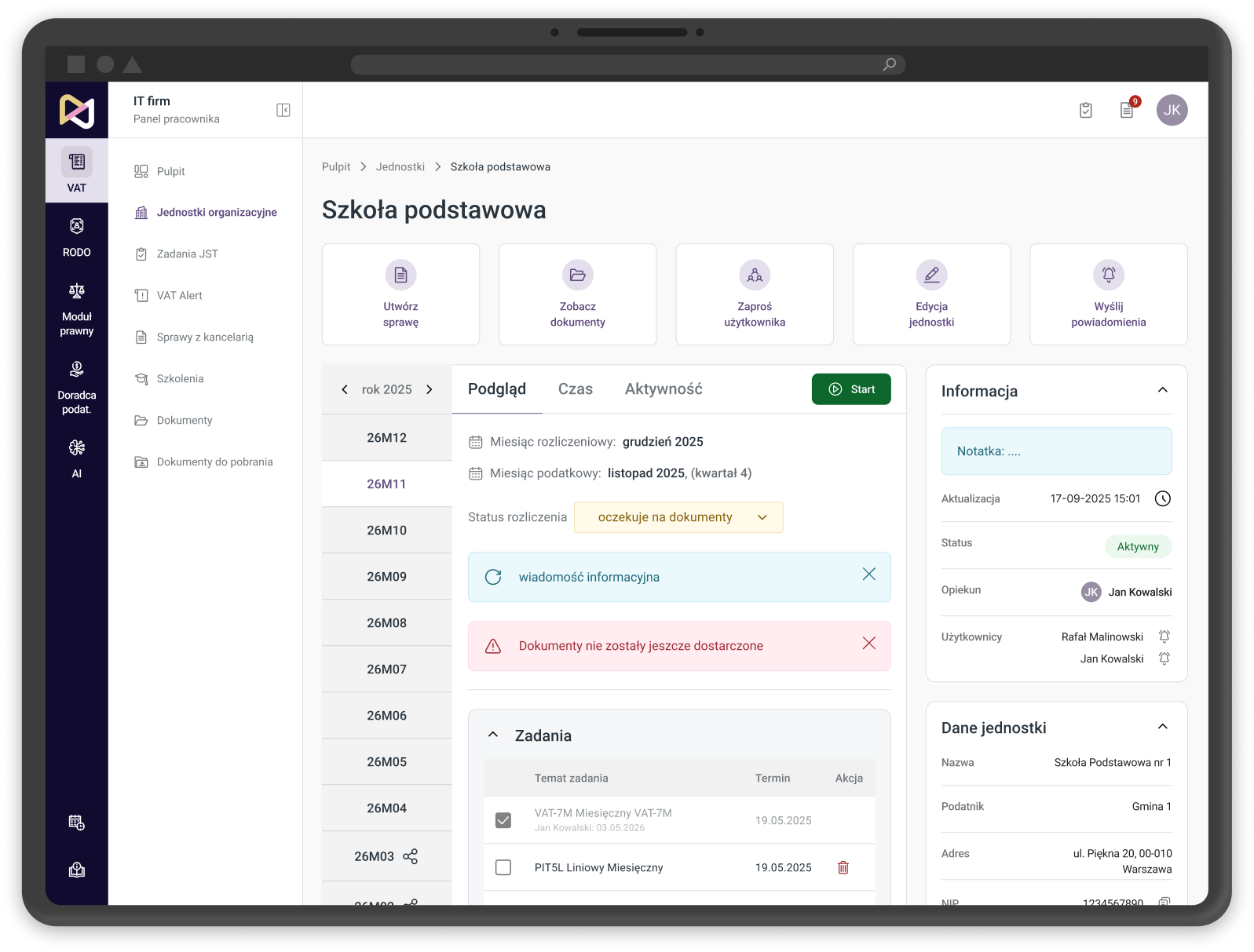Viewport: 1254px width, 952px height.
Task: Select period 26M04
Action: pyautogui.click(x=387, y=808)
